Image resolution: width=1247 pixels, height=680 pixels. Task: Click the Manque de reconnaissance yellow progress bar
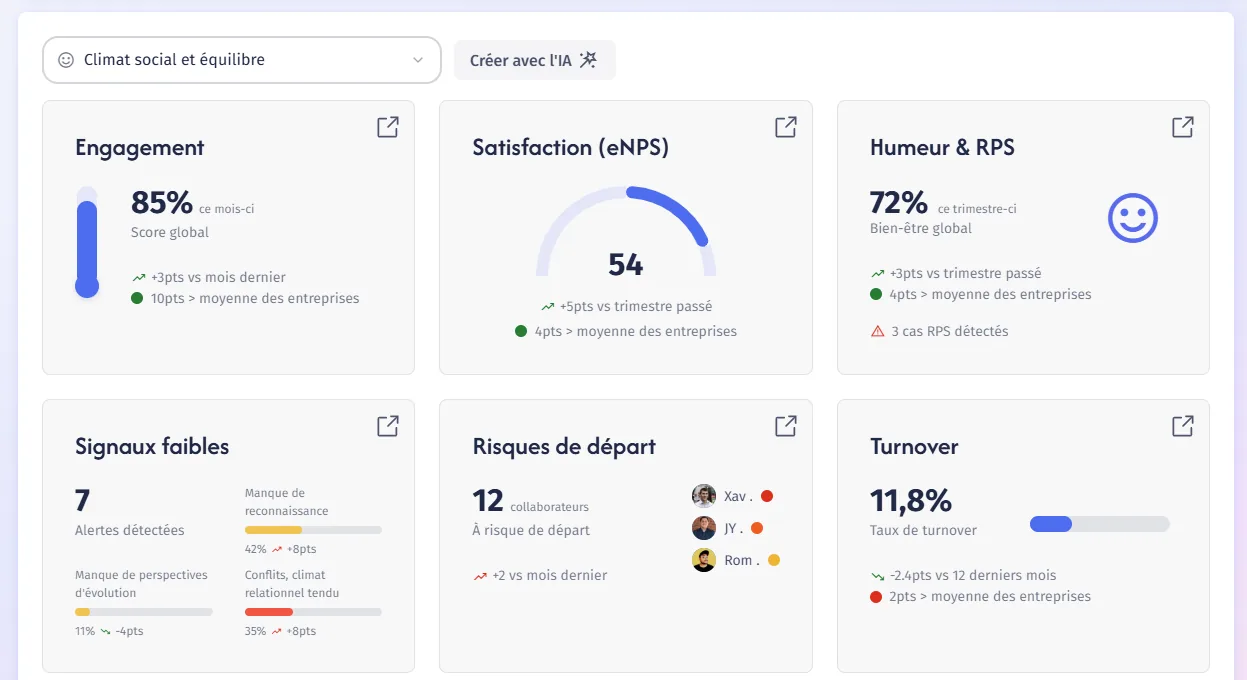313,529
